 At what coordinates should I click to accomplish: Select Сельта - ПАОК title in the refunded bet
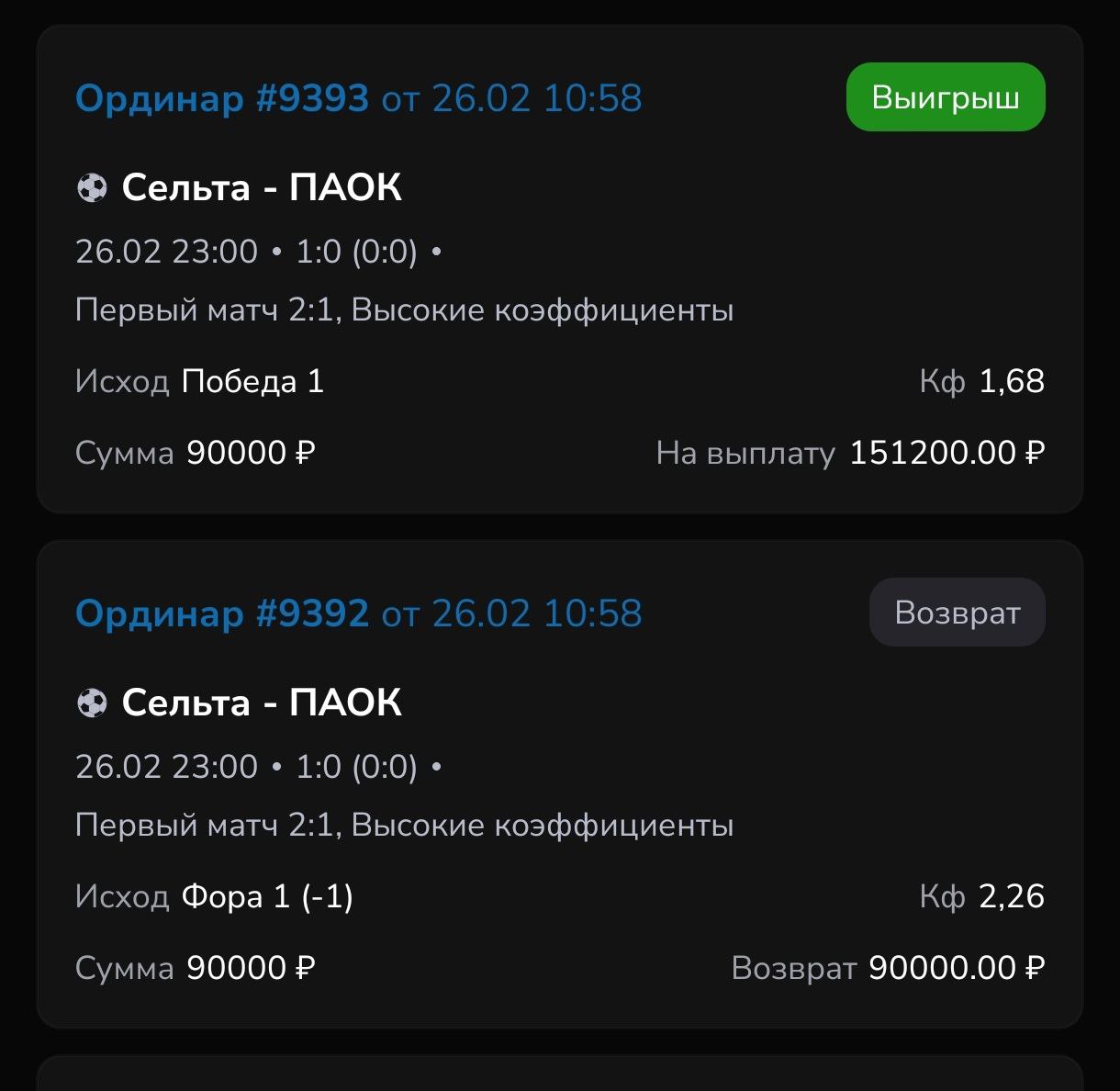tap(262, 703)
